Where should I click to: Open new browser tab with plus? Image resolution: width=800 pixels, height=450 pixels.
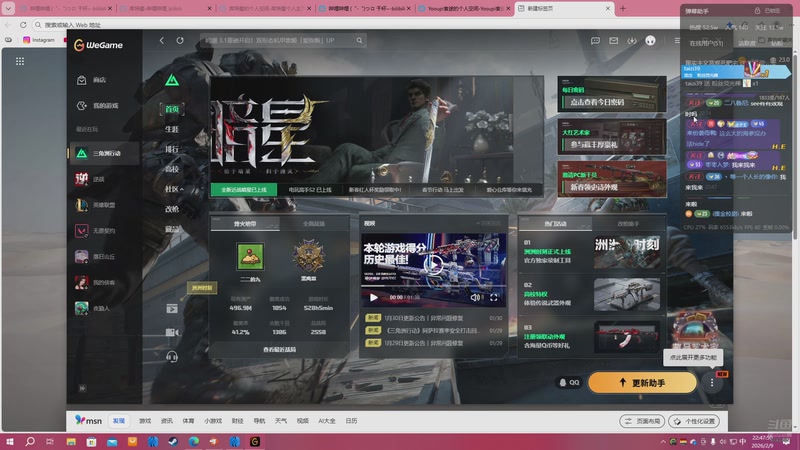point(623,9)
